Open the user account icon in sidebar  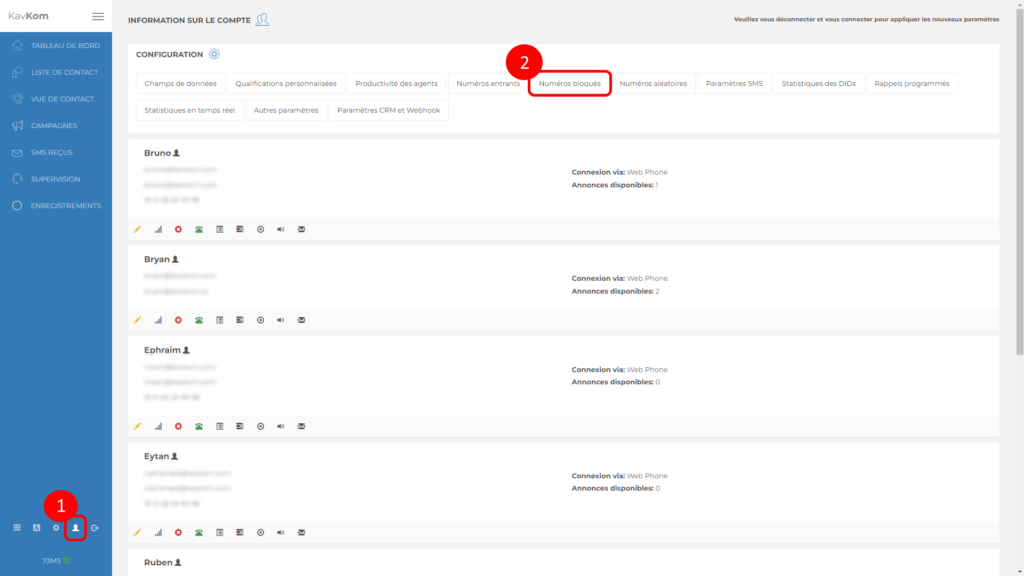(x=75, y=527)
